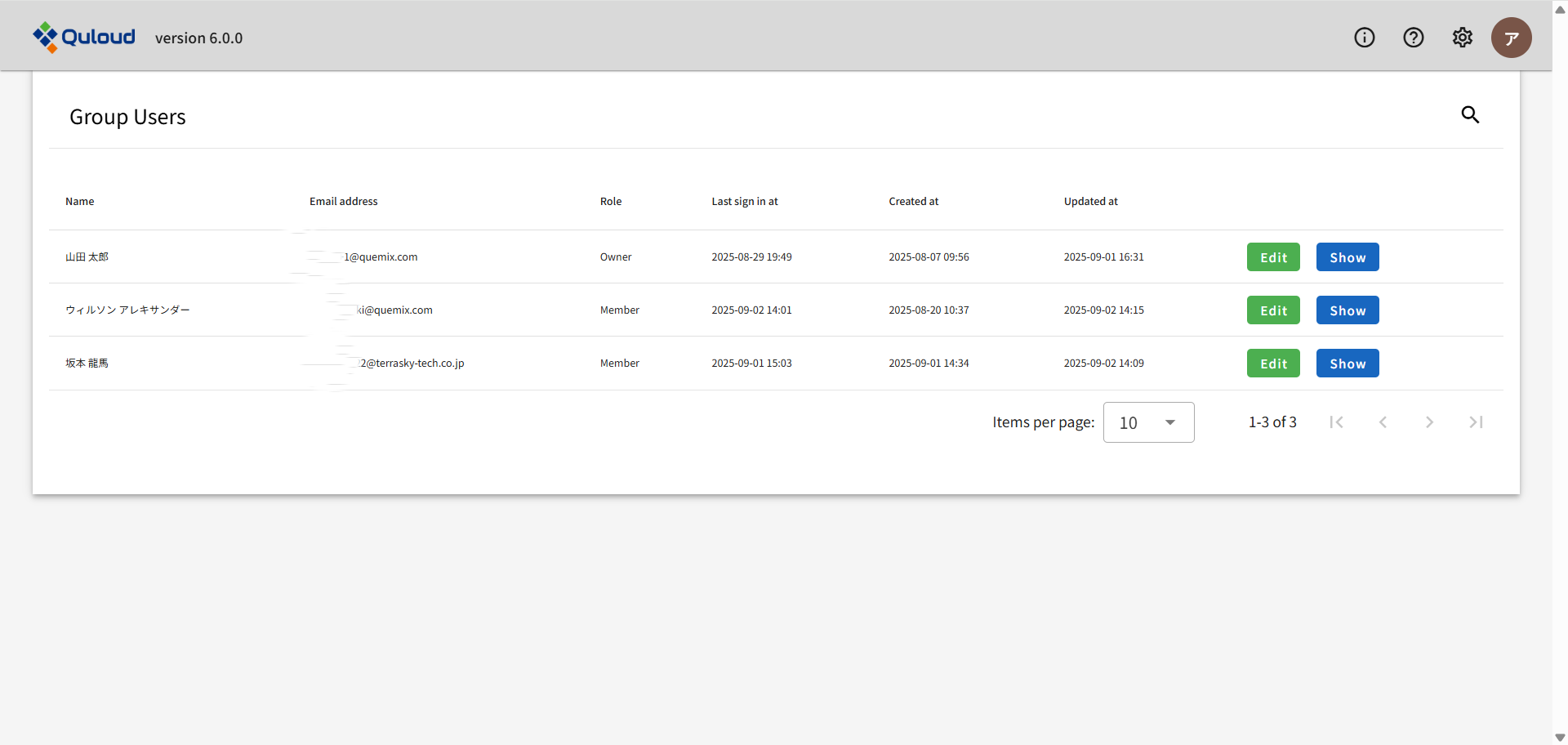Jump to the last page icon
This screenshot has width=1568, height=745.
click(x=1476, y=422)
